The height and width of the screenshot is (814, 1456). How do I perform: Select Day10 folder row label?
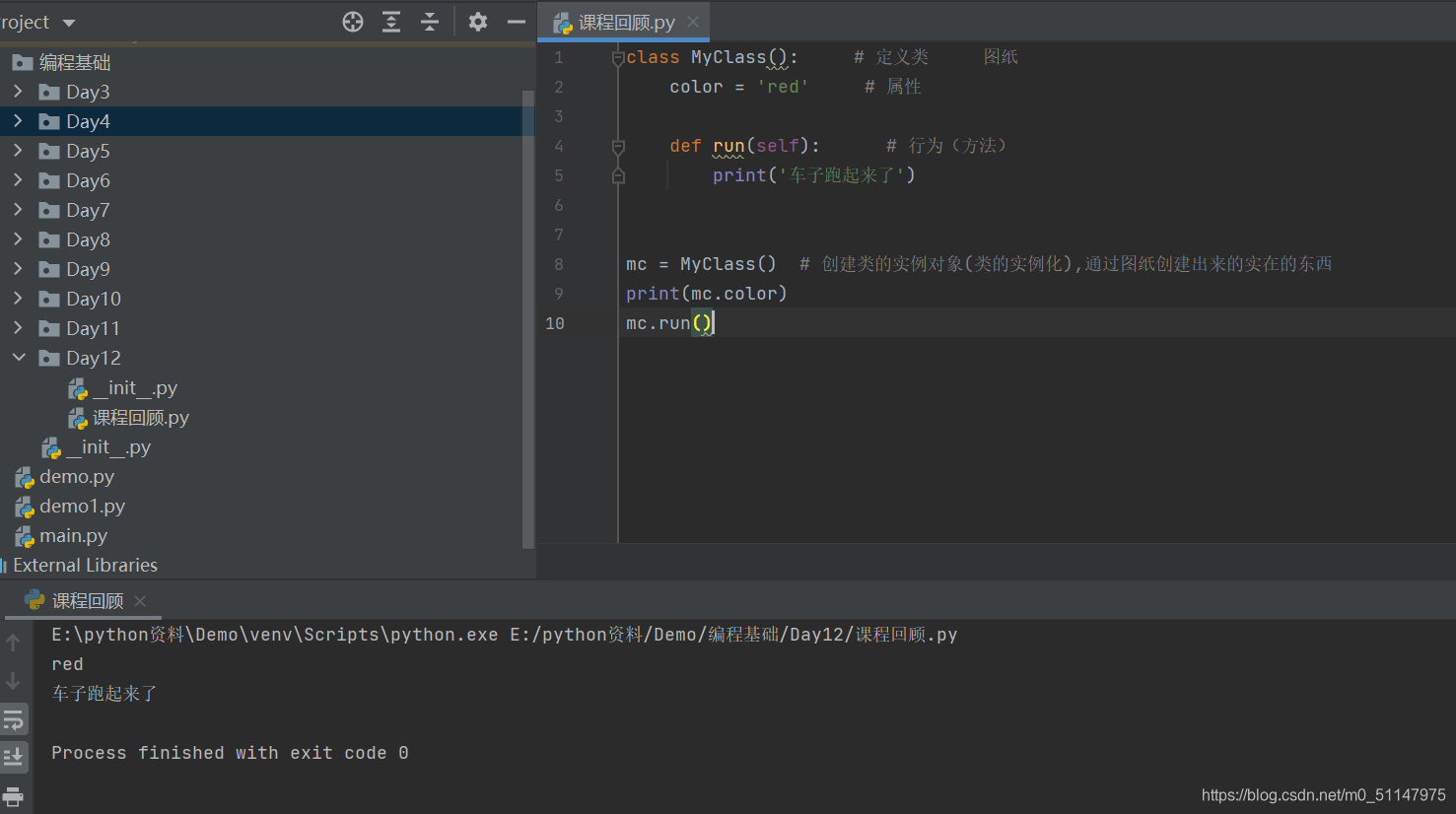(x=94, y=299)
